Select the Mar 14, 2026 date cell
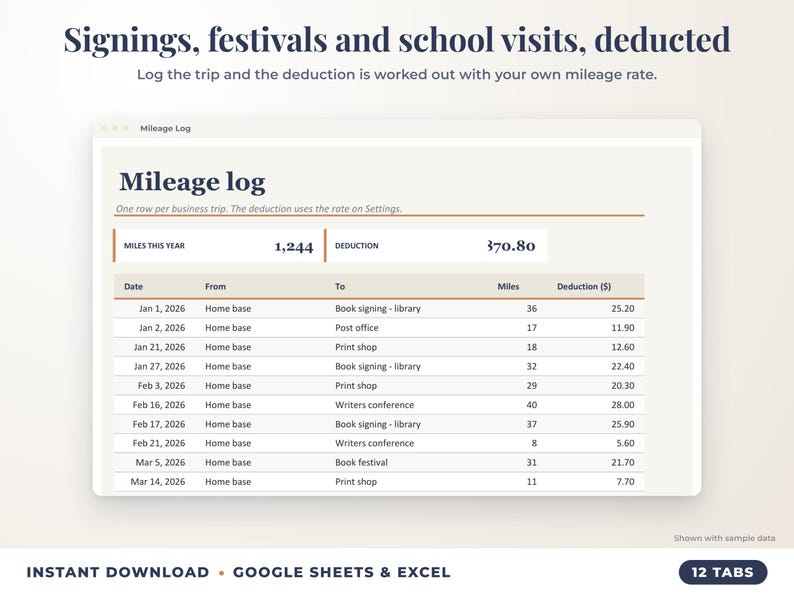 point(158,482)
